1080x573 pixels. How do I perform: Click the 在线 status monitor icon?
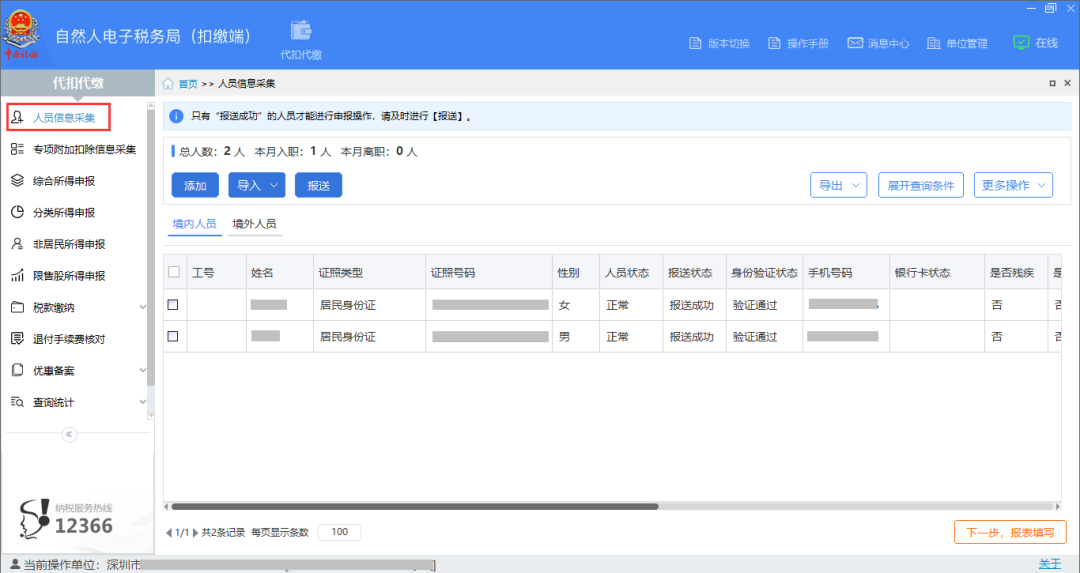[x=1021, y=43]
